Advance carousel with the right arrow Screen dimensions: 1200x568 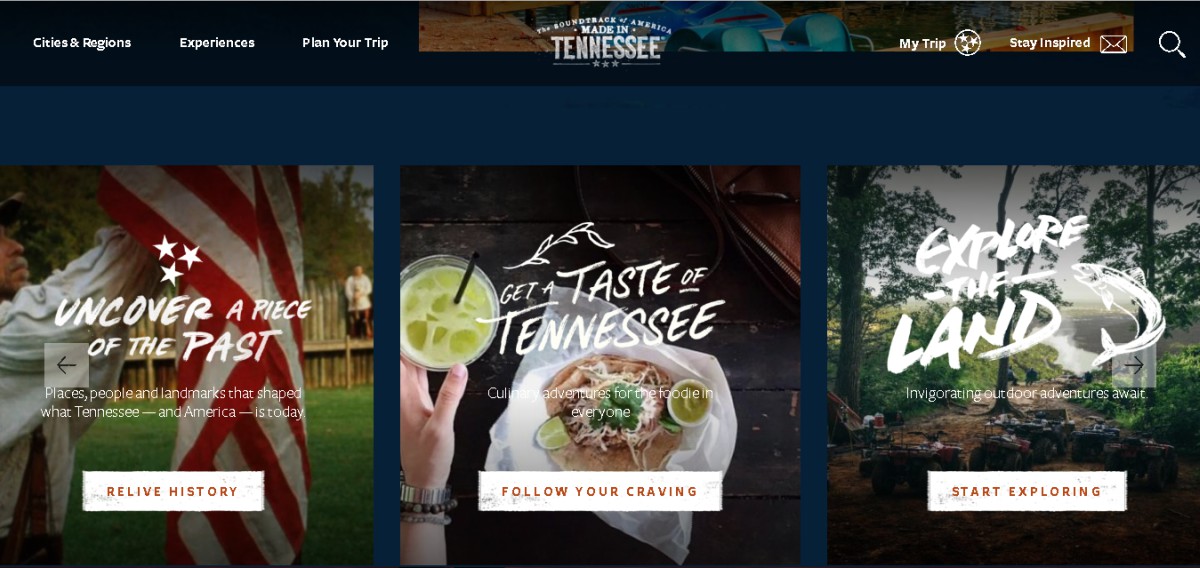click(x=1133, y=365)
